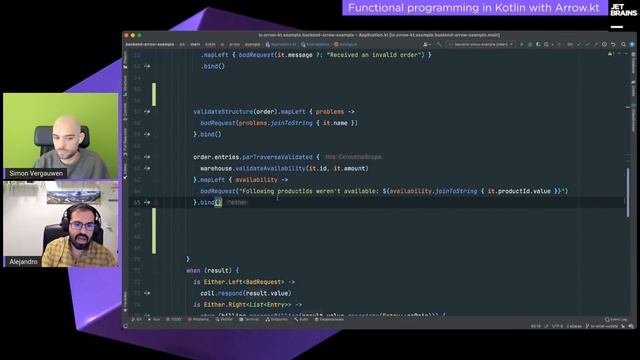Open the Problems tool window tab
Image resolution: width=640 pixels, height=360 pixels.
click(198, 320)
